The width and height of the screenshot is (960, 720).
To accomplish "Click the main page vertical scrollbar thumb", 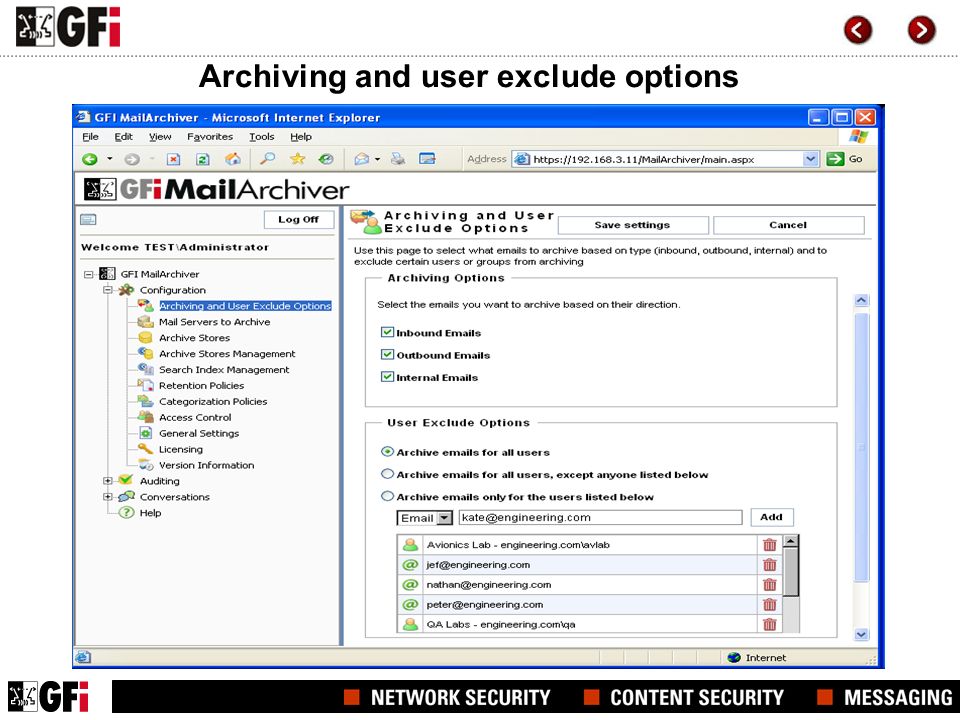I will point(861,447).
